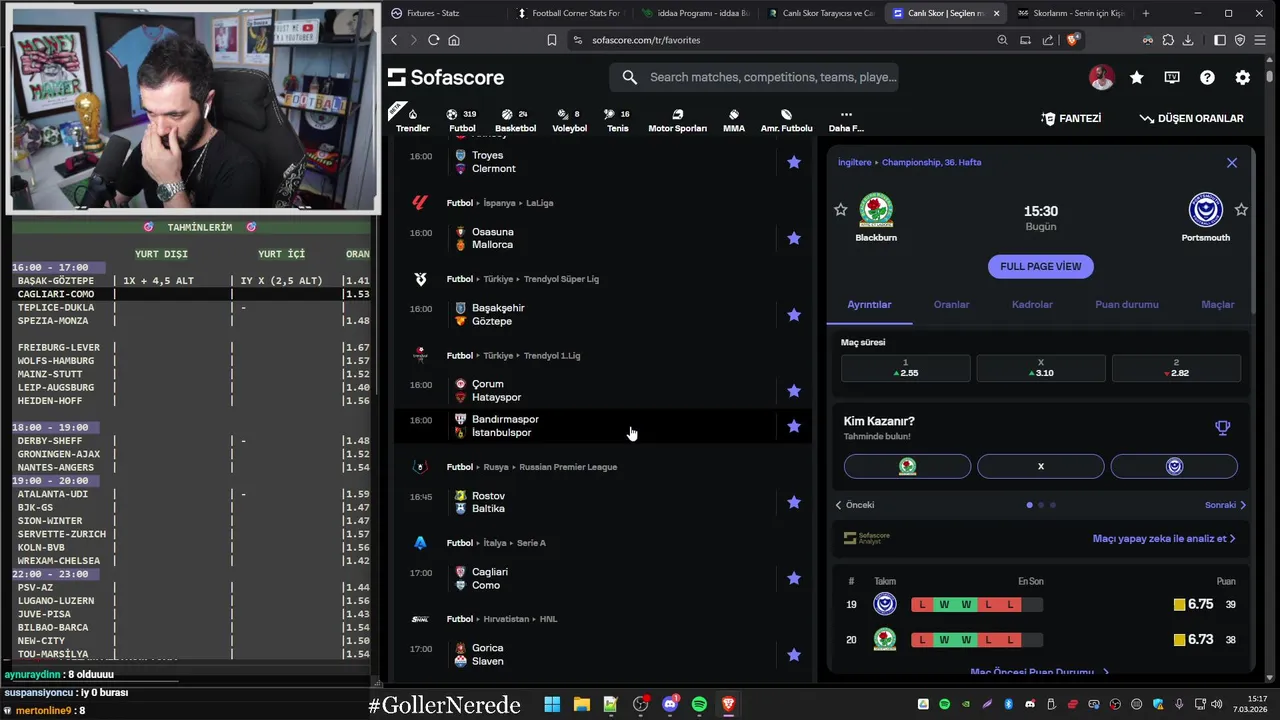Close the match detail panel

[x=1232, y=163]
